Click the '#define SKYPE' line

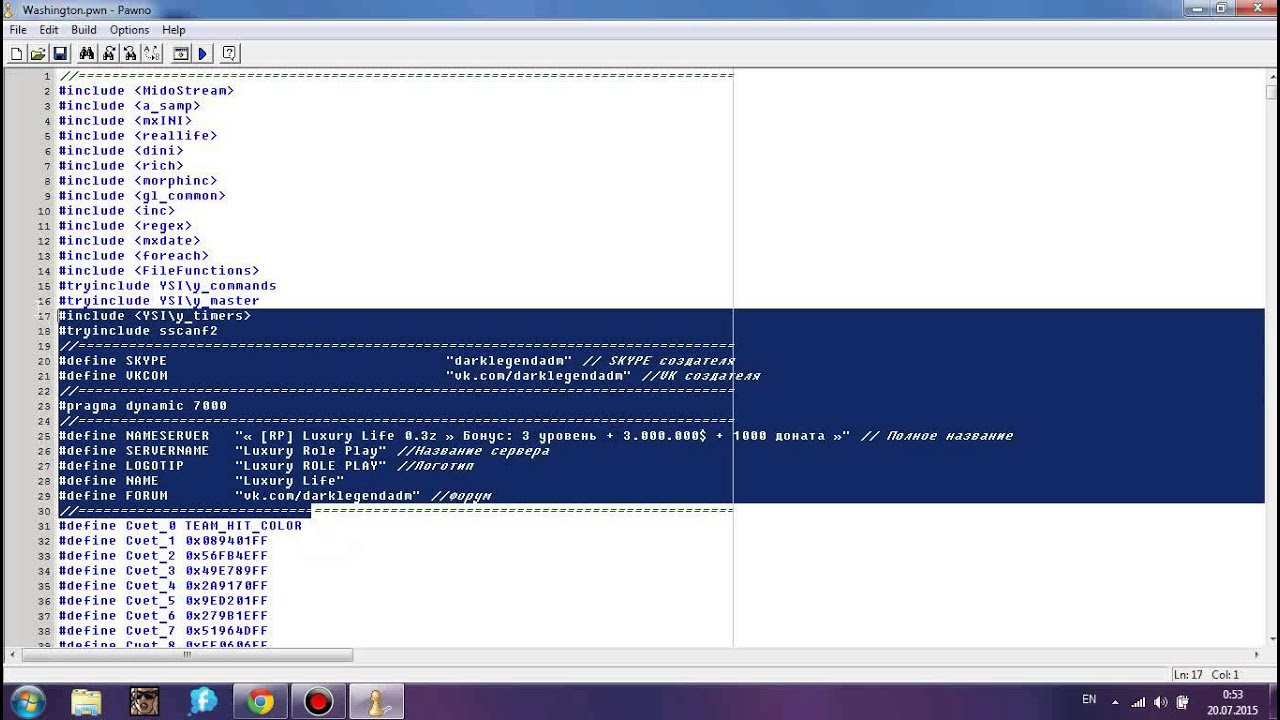(397, 361)
